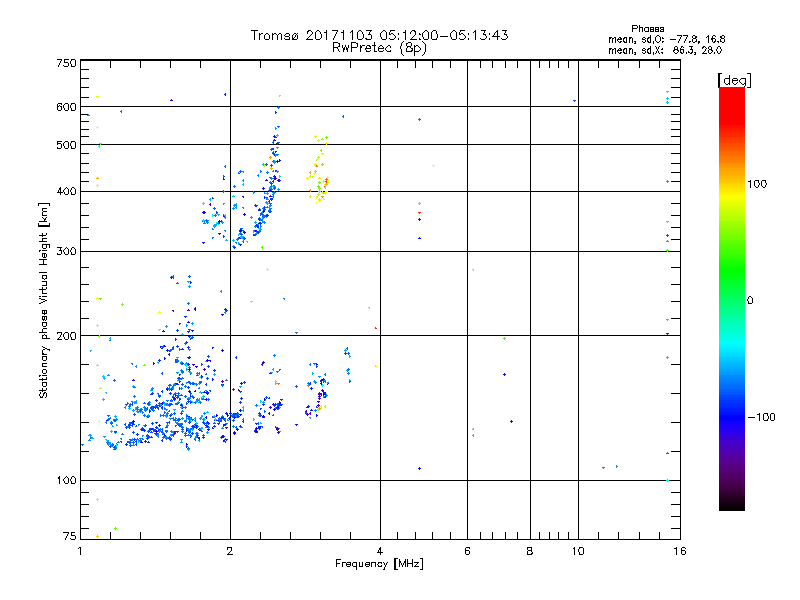
Task: Click the Virtual Height y-axis label
Action: (44, 299)
